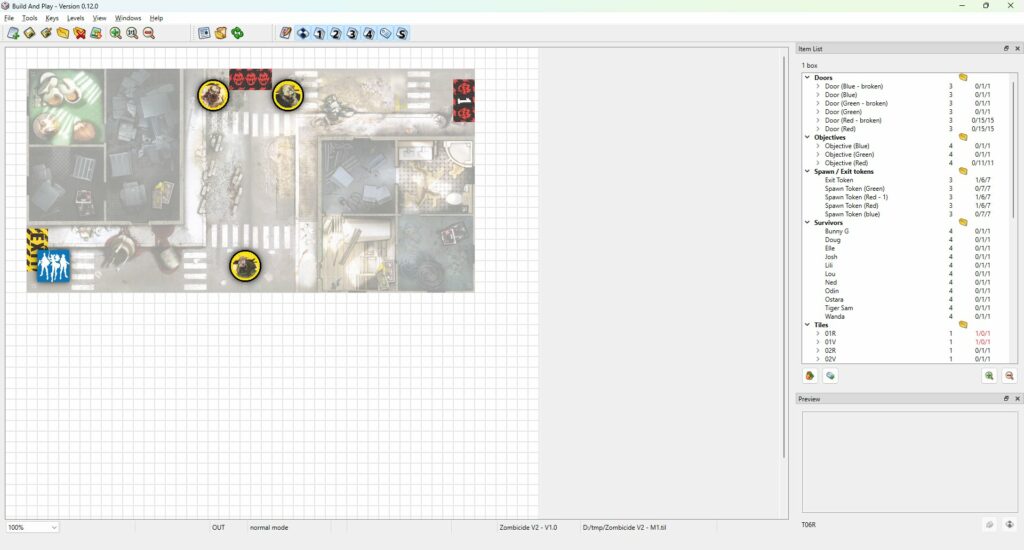Image resolution: width=1024 pixels, height=550 pixels.
Task: Click the yellow folder open icon in toolbar
Action: (x=63, y=33)
